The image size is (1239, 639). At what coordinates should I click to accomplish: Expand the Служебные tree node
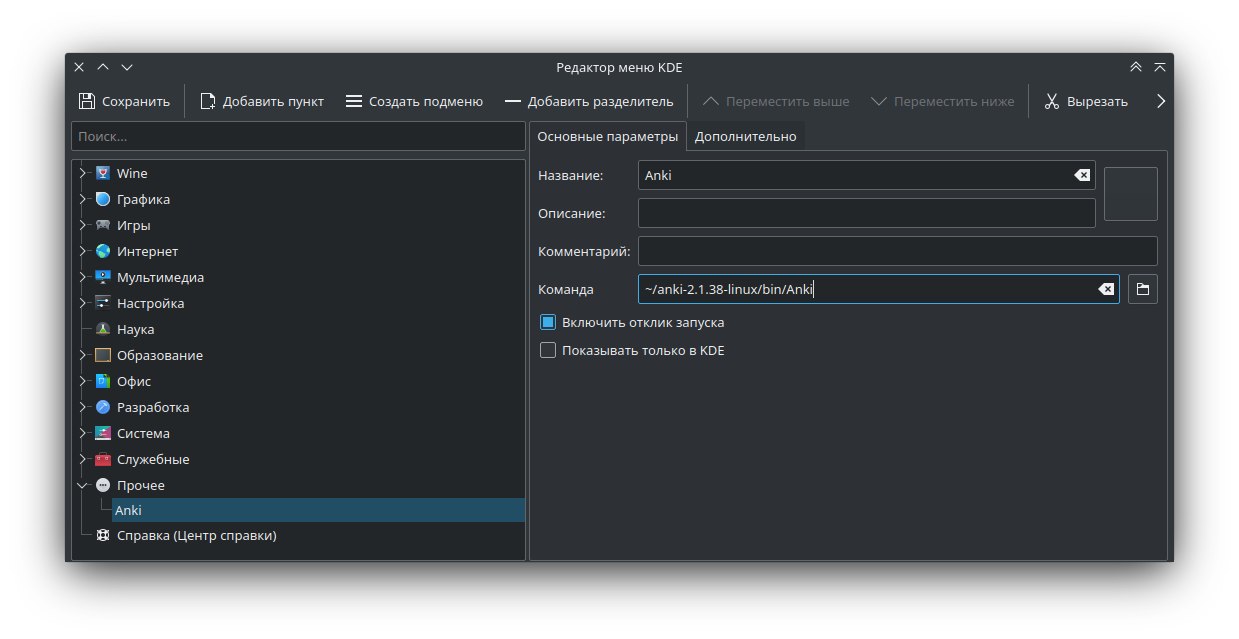pos(84,459)
